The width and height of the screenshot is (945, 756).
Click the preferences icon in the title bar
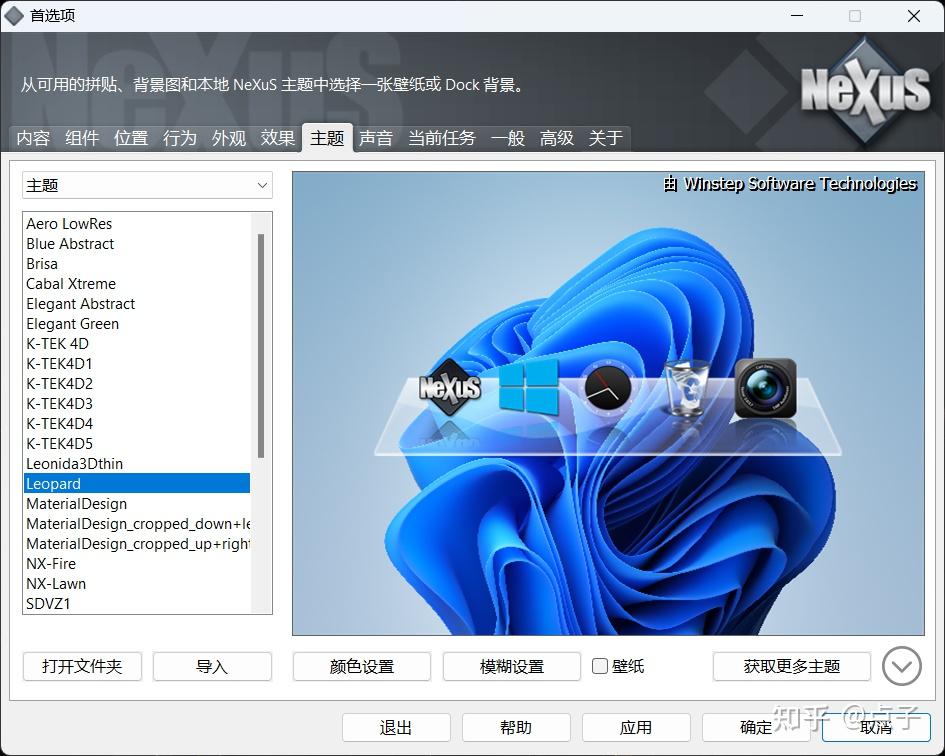tap(17, 15)
